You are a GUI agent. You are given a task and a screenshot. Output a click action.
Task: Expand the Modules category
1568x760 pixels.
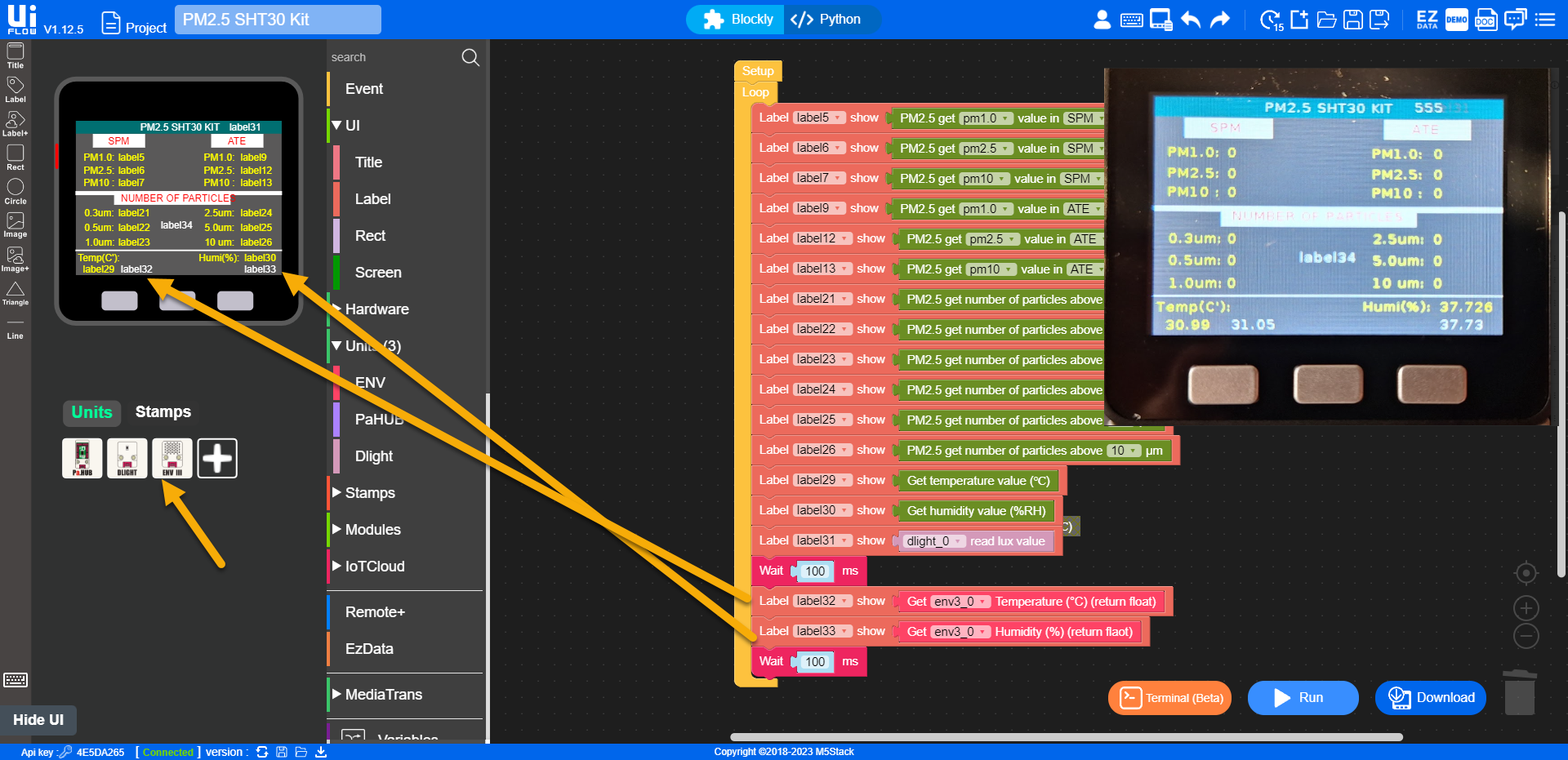coord(372,530)
